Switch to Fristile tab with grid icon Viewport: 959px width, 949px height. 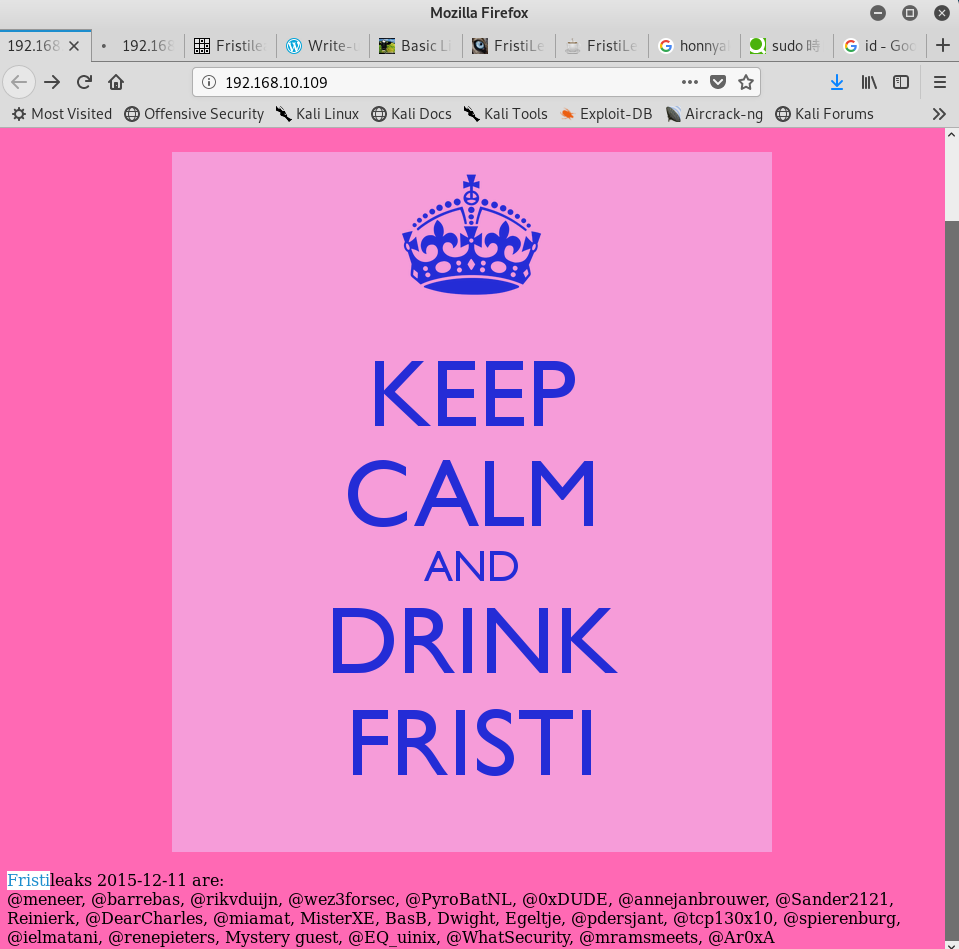coord(230,46)
